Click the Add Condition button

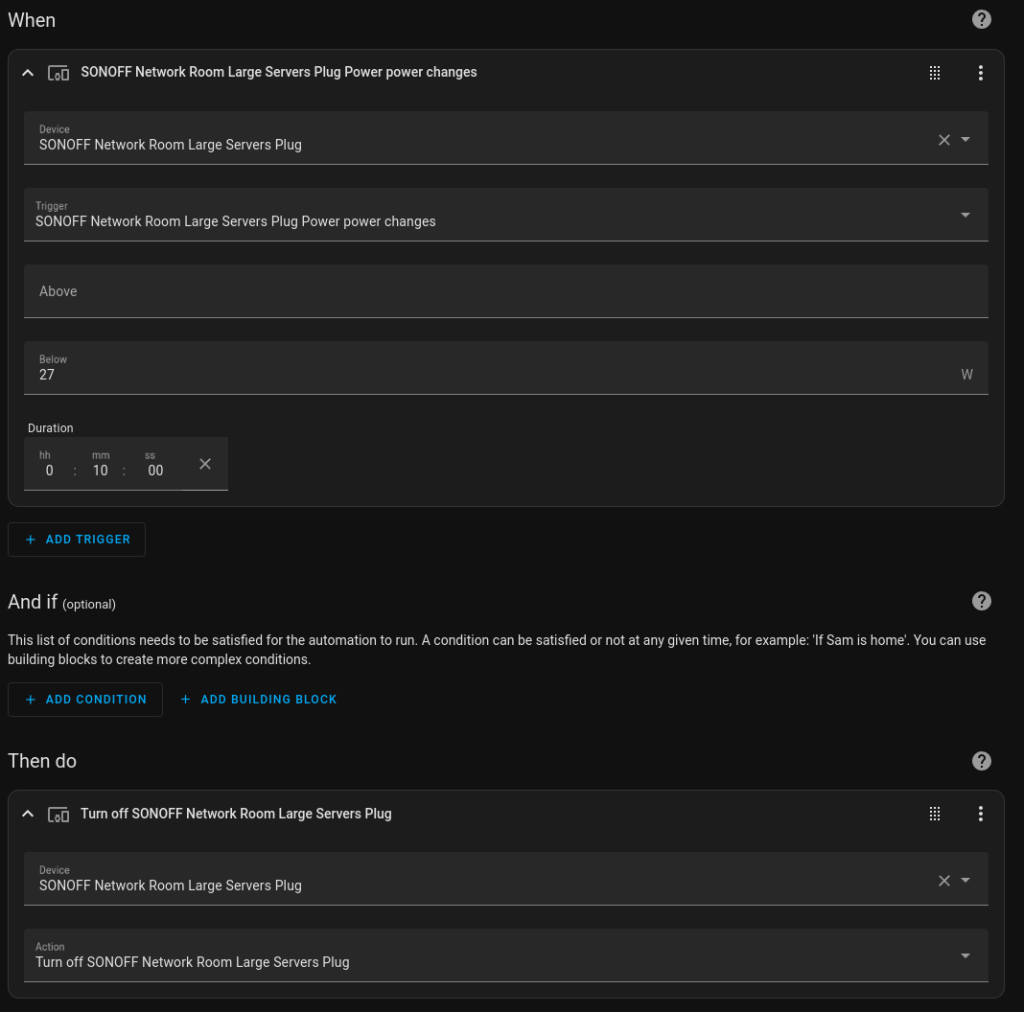[85, 699]
